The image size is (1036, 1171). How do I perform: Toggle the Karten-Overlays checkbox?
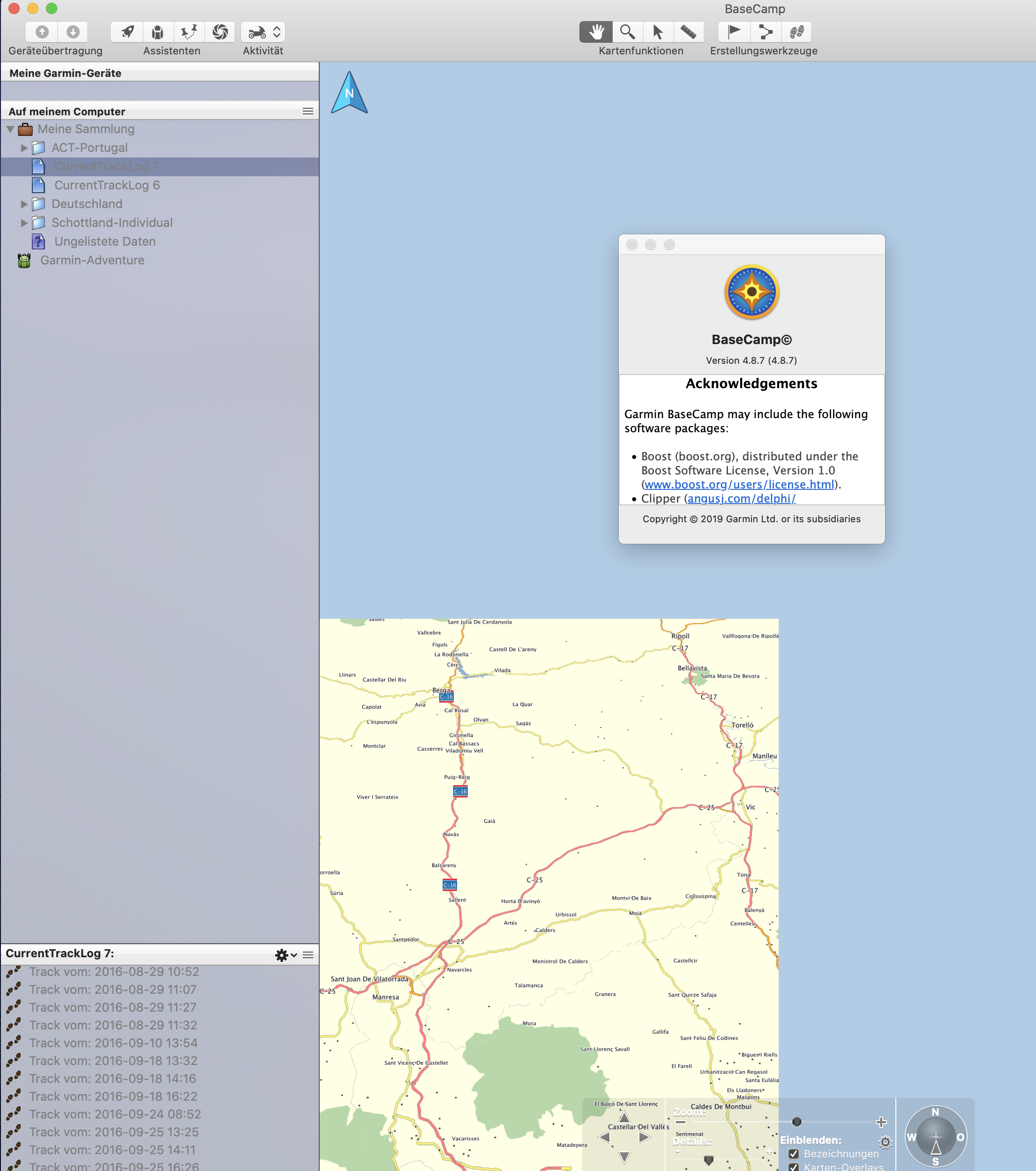tap(794, 1166)
